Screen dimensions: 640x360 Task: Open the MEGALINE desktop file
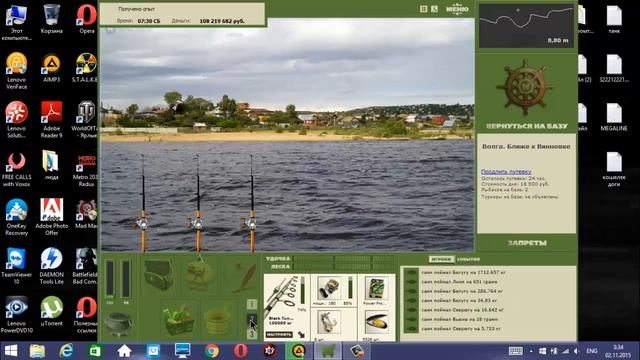614,117
